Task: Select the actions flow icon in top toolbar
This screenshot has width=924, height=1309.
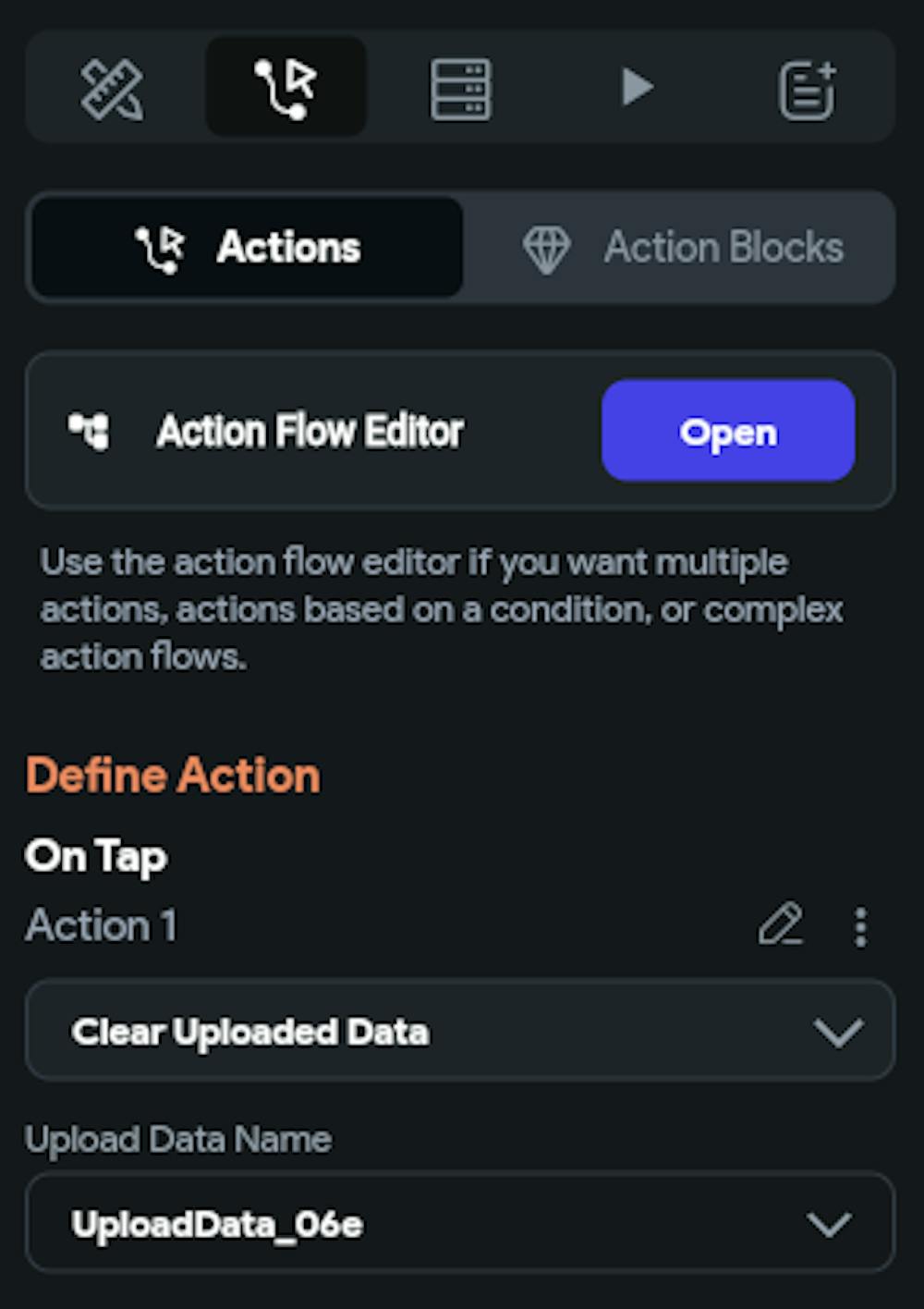Action: tap(286, 89)
